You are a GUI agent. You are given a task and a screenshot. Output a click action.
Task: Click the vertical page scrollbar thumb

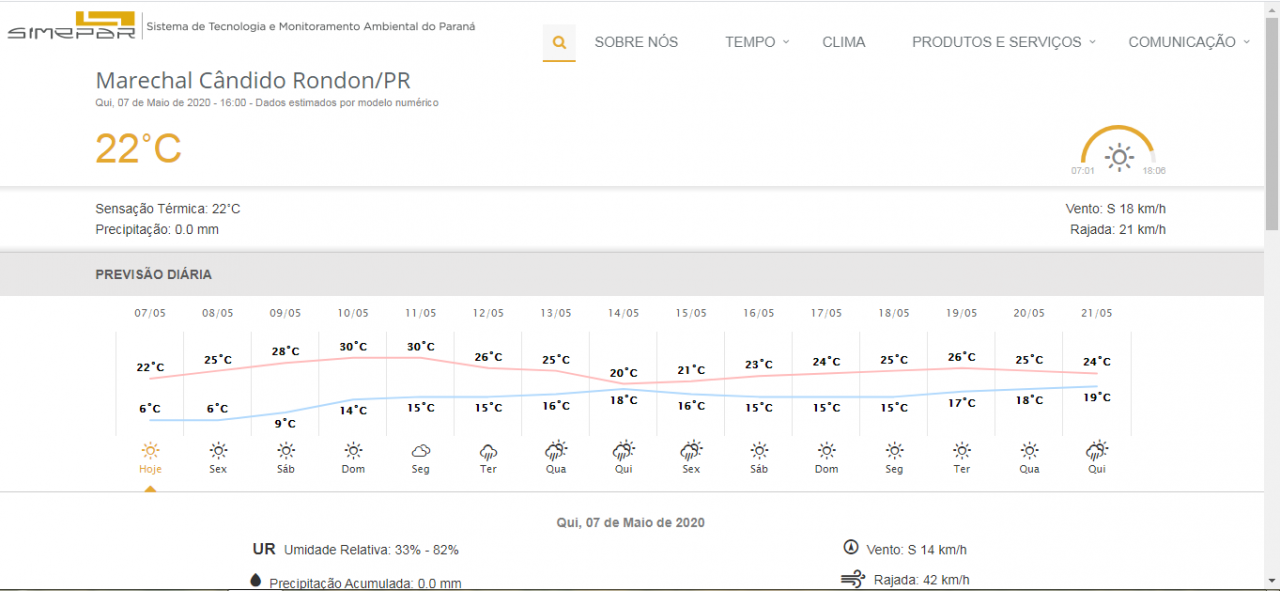pyautogui.click(x=1271, y=125)
